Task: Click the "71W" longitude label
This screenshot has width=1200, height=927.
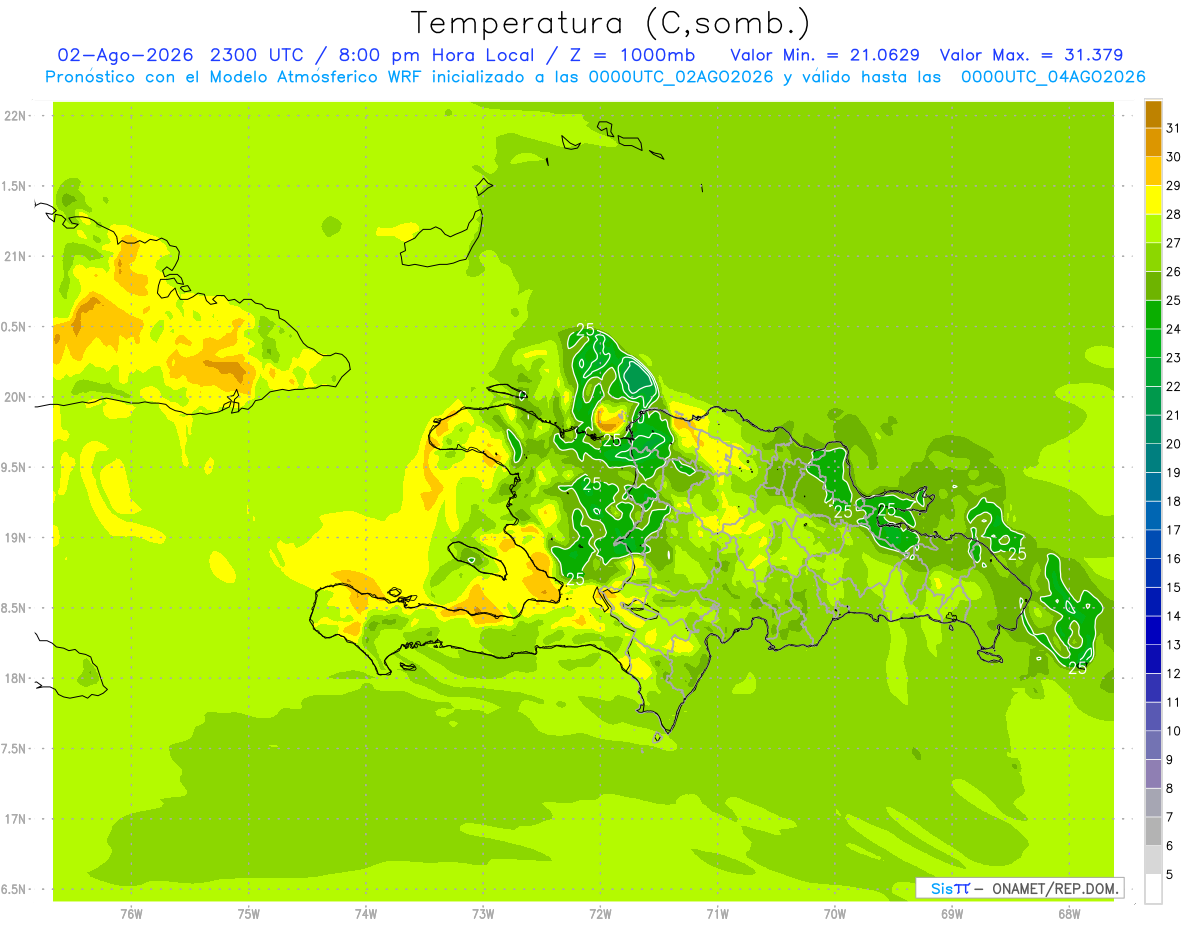Action: pos(717,914)
